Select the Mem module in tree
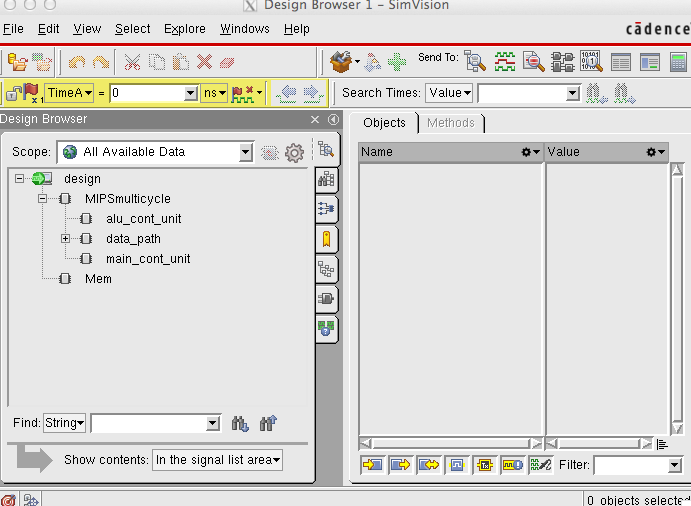The height and width of the screenshot is (506, 691). (98, 279)
